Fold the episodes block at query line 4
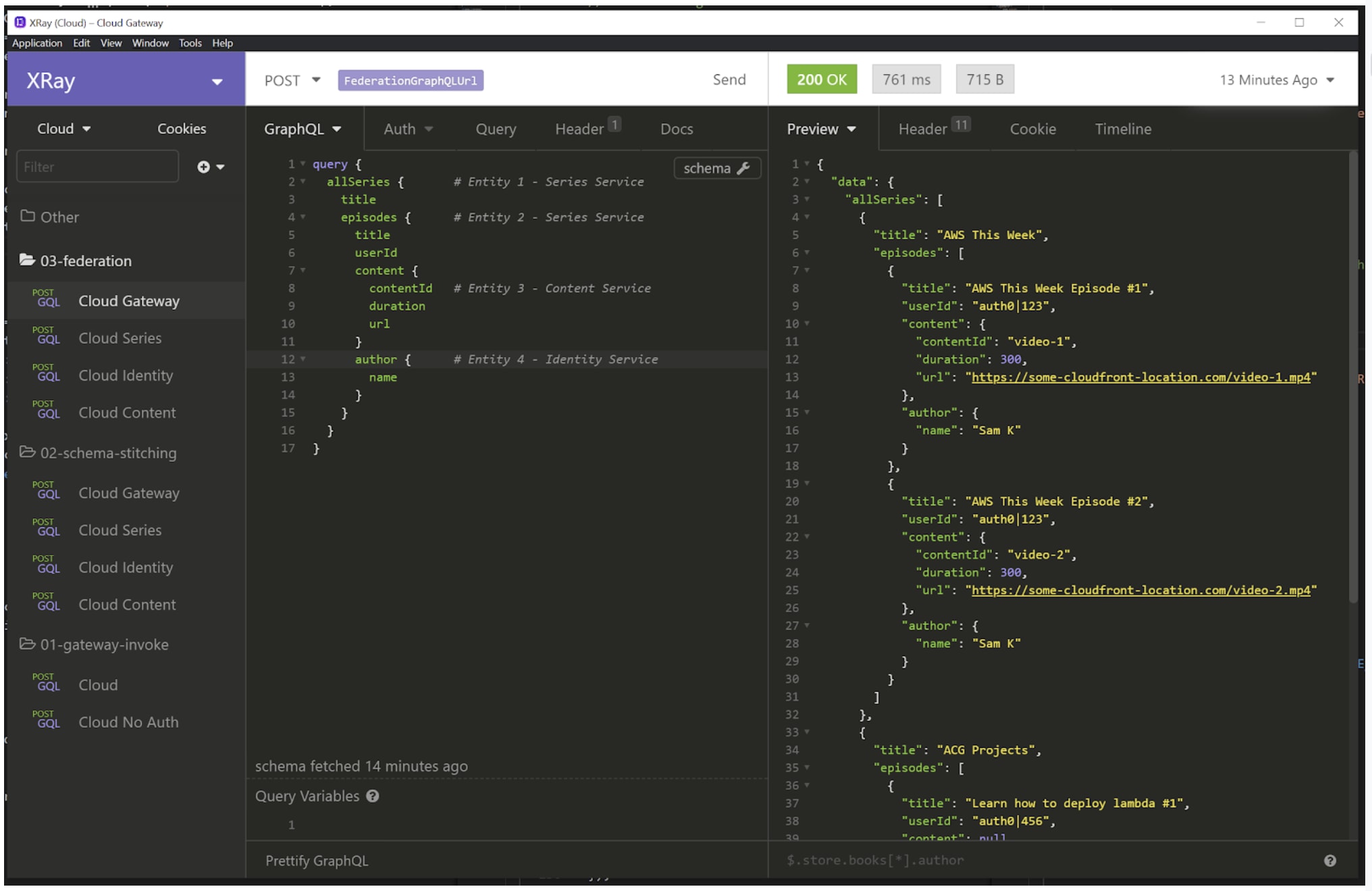The image size is (1372, 891). pyautogui.click(x=303, y=217)
